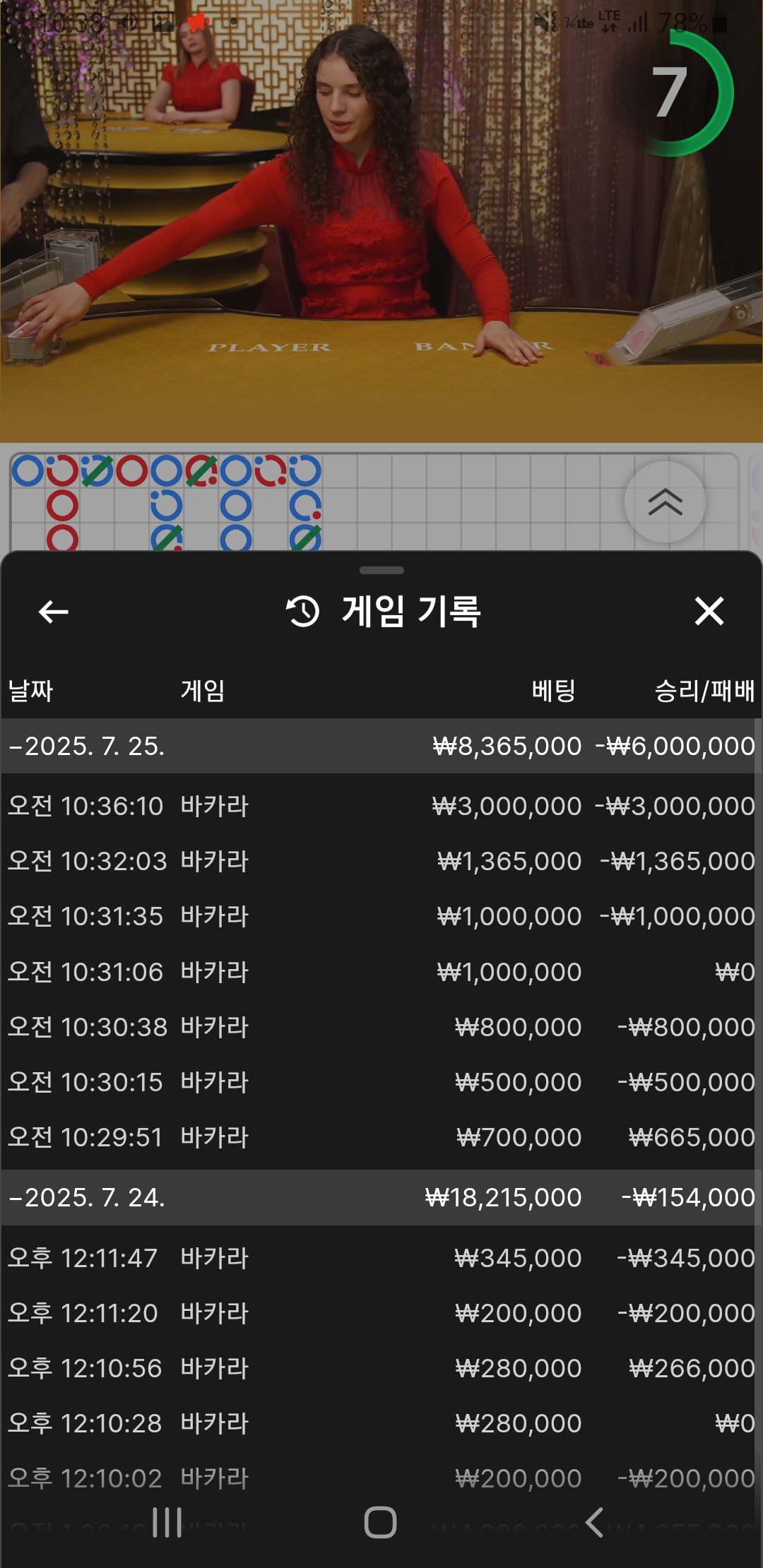Expand the roadmap with double chevron button

coord(665,502)
